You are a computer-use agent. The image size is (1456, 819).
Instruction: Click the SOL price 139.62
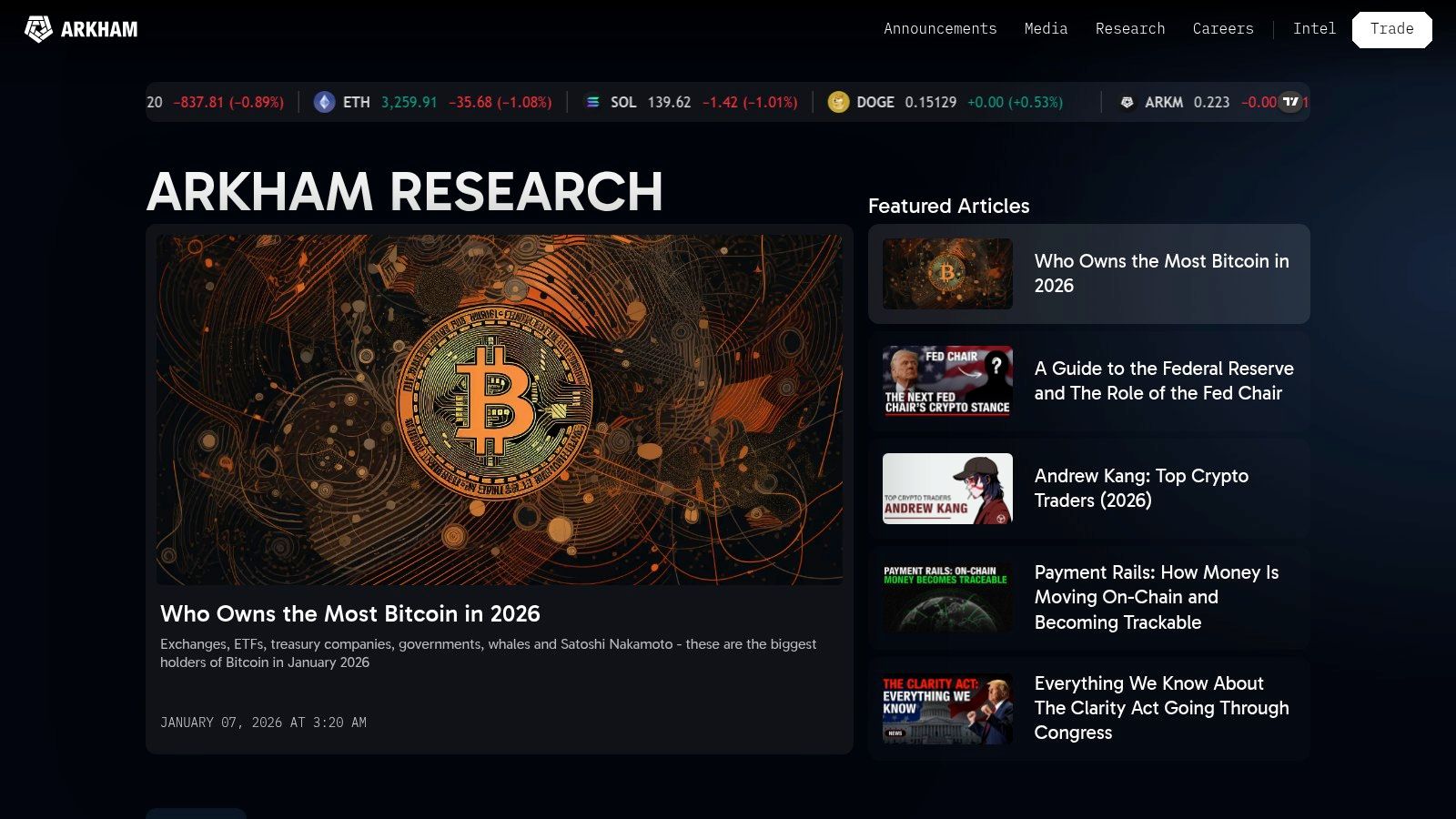[670, 102]
